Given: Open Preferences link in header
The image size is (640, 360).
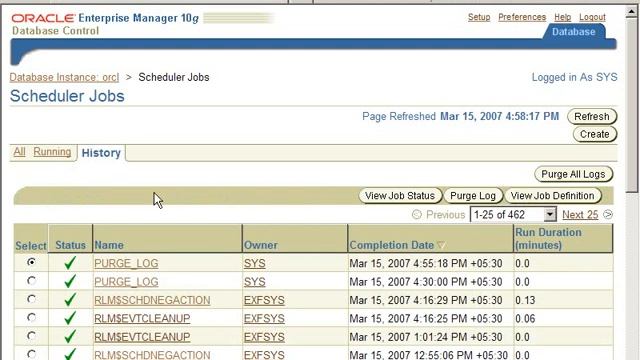Looking at the screenshot, I should point(522,17).
